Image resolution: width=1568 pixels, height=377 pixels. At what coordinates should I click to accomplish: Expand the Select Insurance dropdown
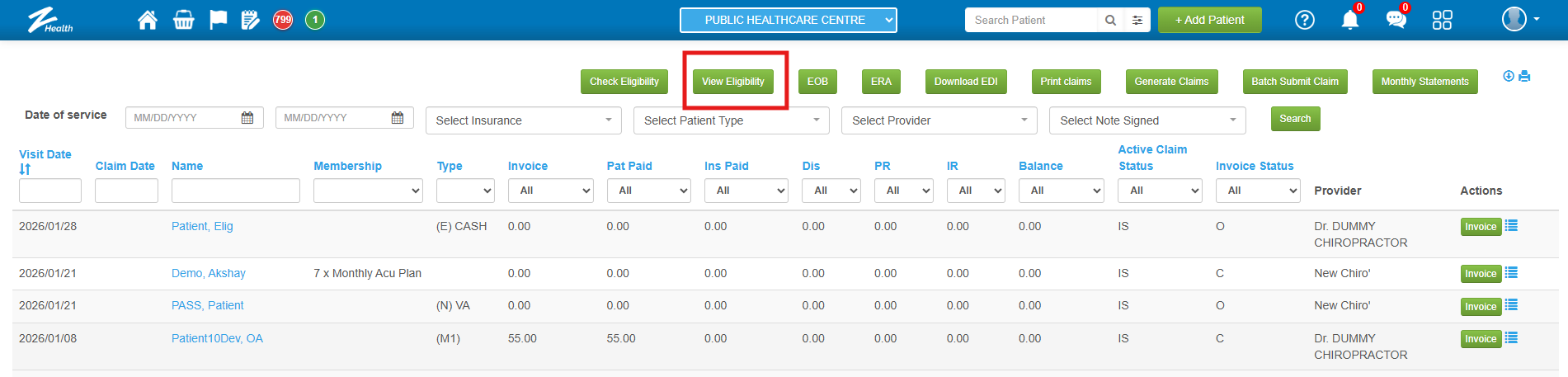coord(523,120)
